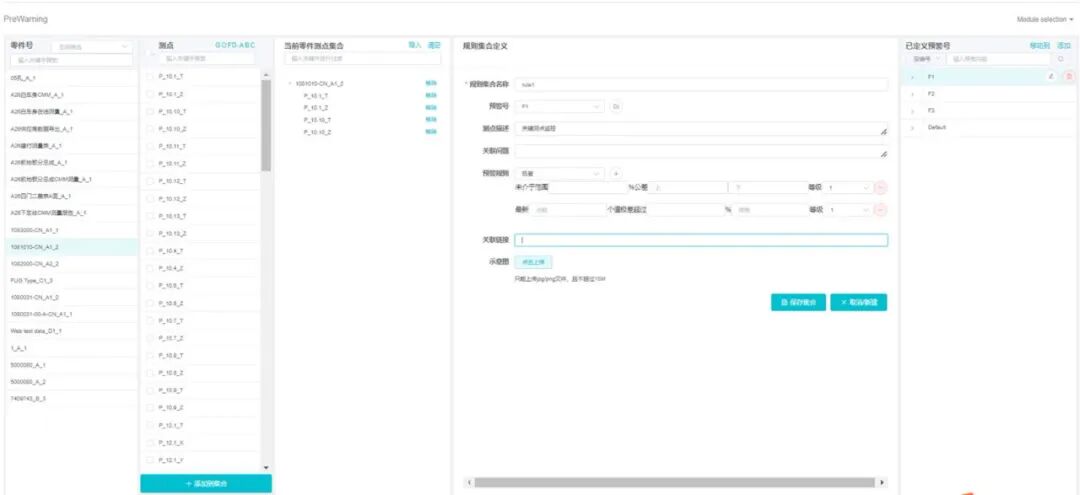
Task: Click the 关联链接 input field
Action: point(701,240)
